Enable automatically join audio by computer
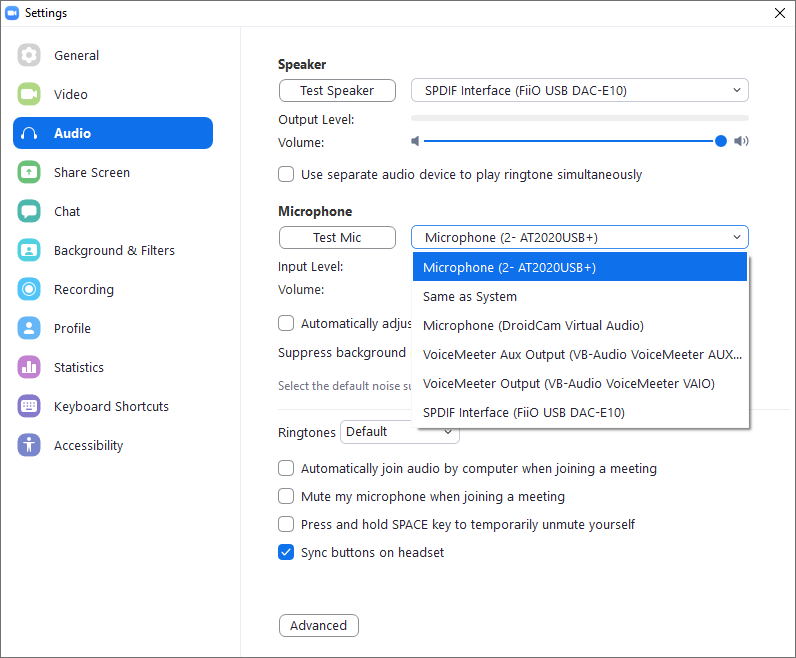 click(x=286, y=468)
